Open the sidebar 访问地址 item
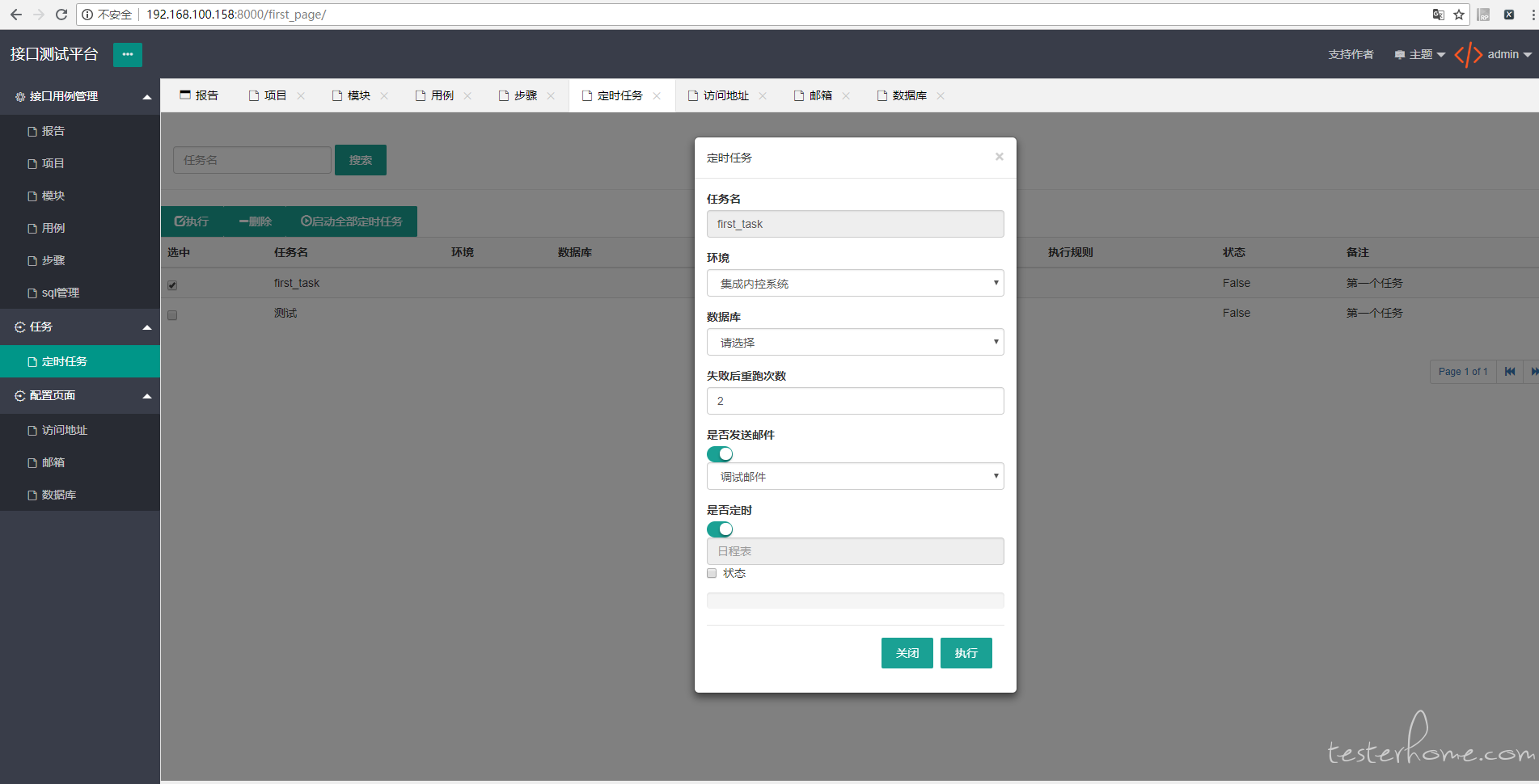 (x=65, y=429)
